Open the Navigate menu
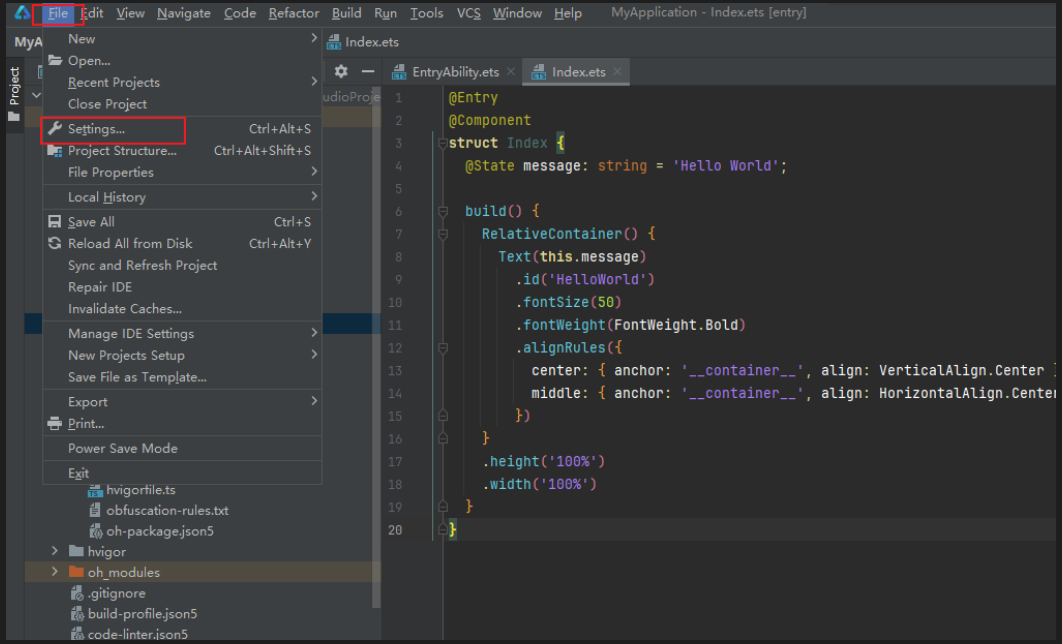 (184, 14)
